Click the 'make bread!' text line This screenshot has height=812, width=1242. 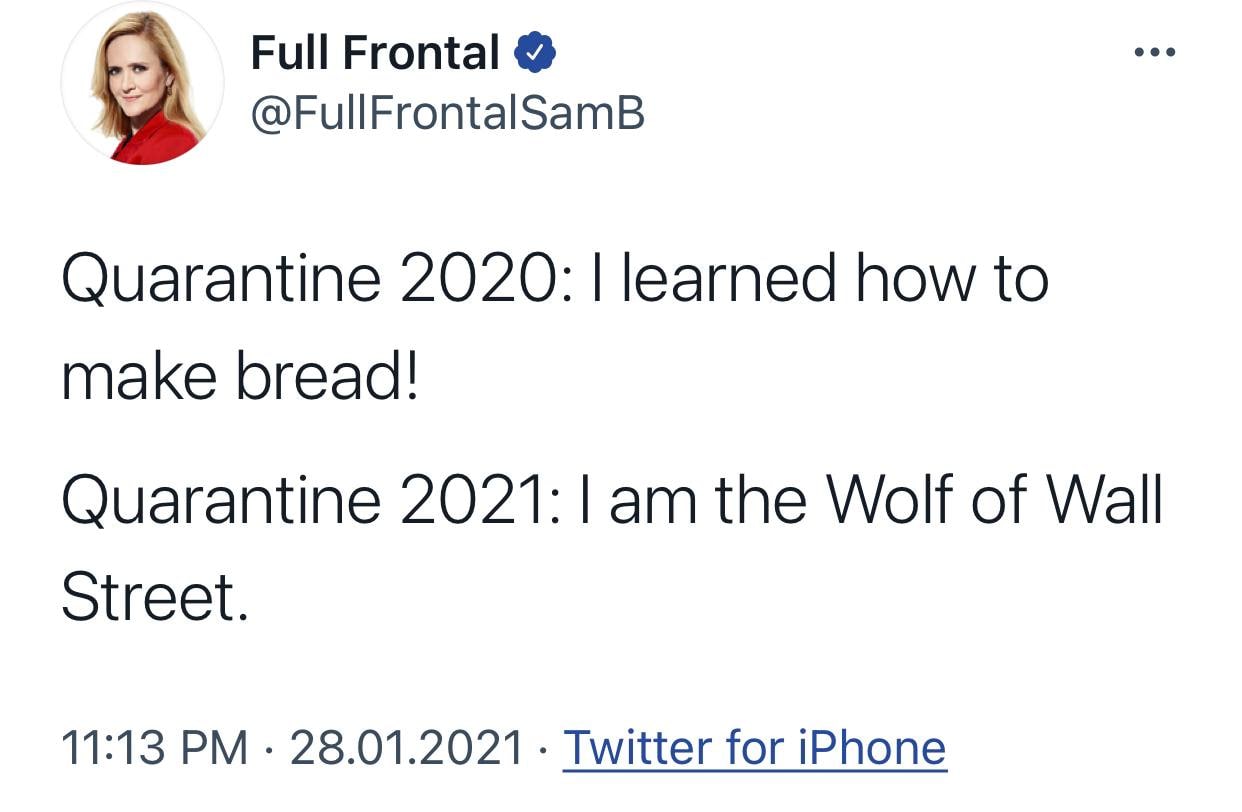241,377
